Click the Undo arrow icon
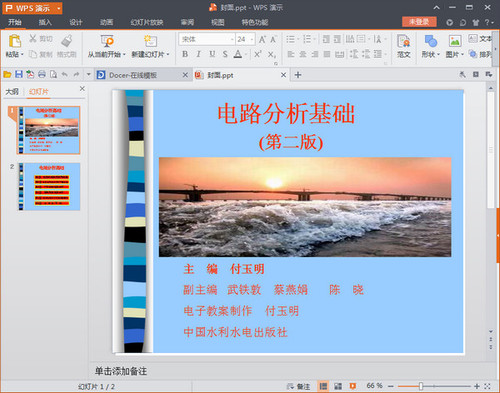 [65, 75]
